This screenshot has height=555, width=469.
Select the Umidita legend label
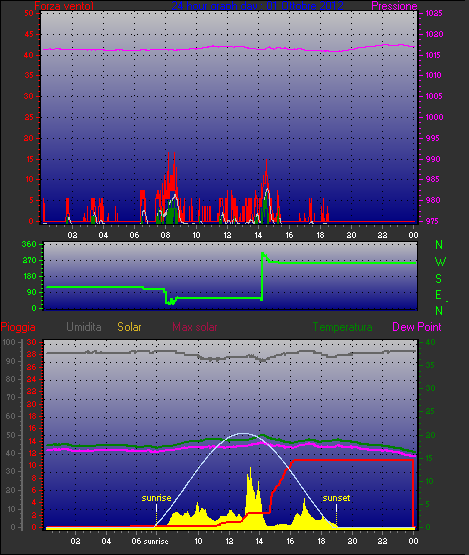[84, 327]
